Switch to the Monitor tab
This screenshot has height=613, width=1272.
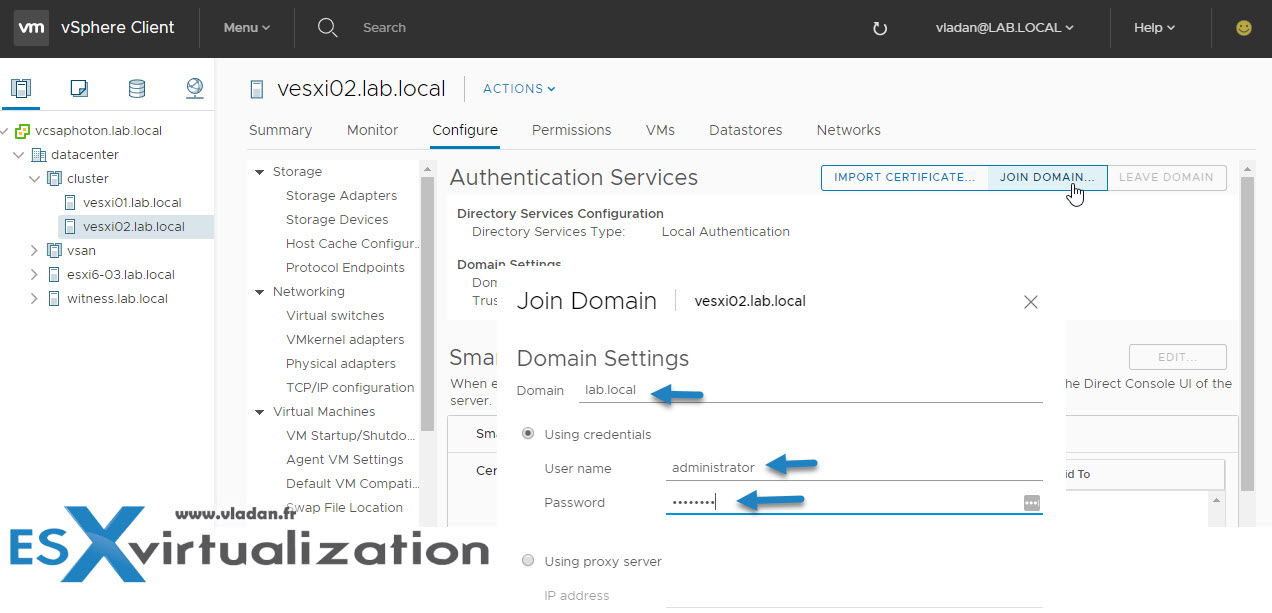click(372, 130)
